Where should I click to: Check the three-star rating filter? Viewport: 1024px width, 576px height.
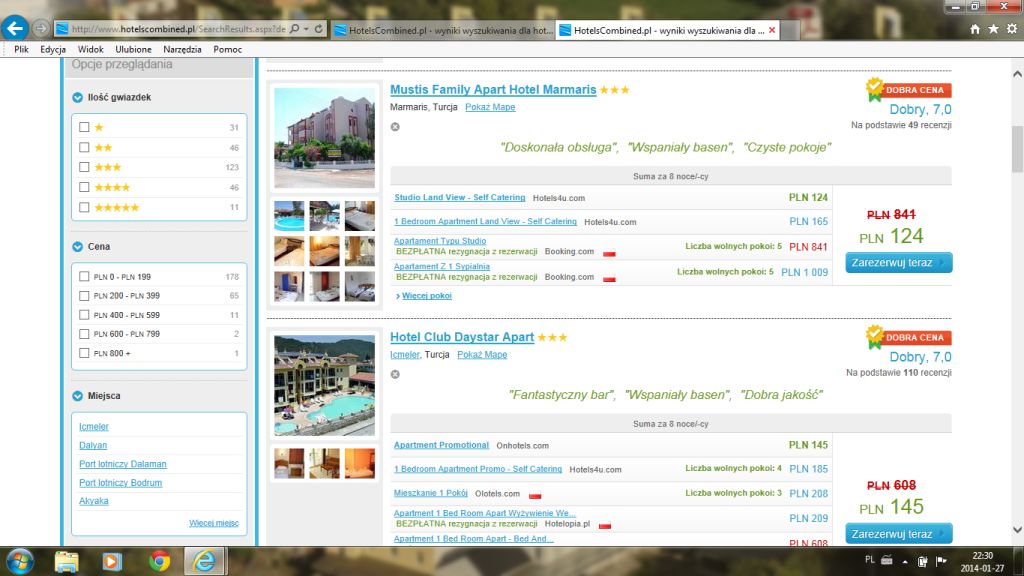[84, 167]
